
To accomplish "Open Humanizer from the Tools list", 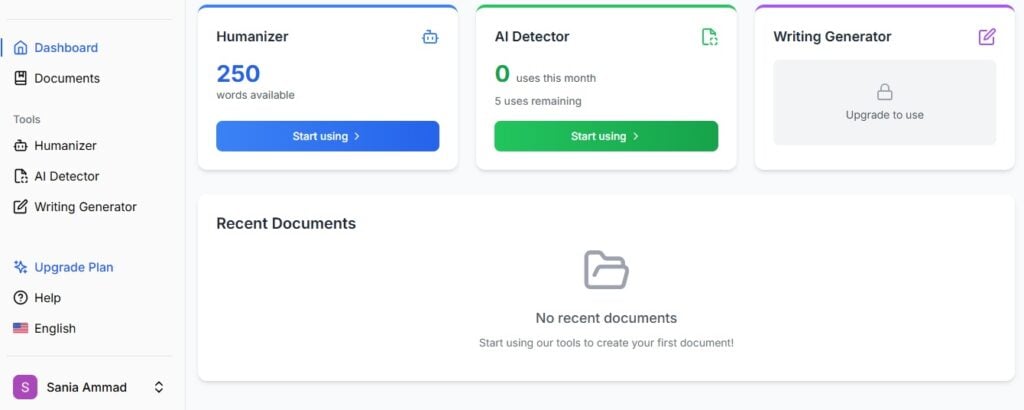I will (x=65, y=146).
